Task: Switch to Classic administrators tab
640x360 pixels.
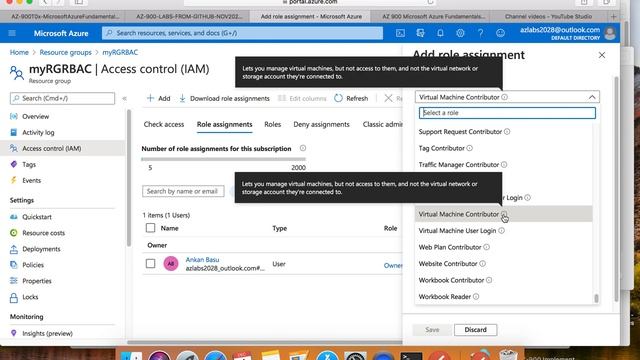Action: click(x=382, y=124)
